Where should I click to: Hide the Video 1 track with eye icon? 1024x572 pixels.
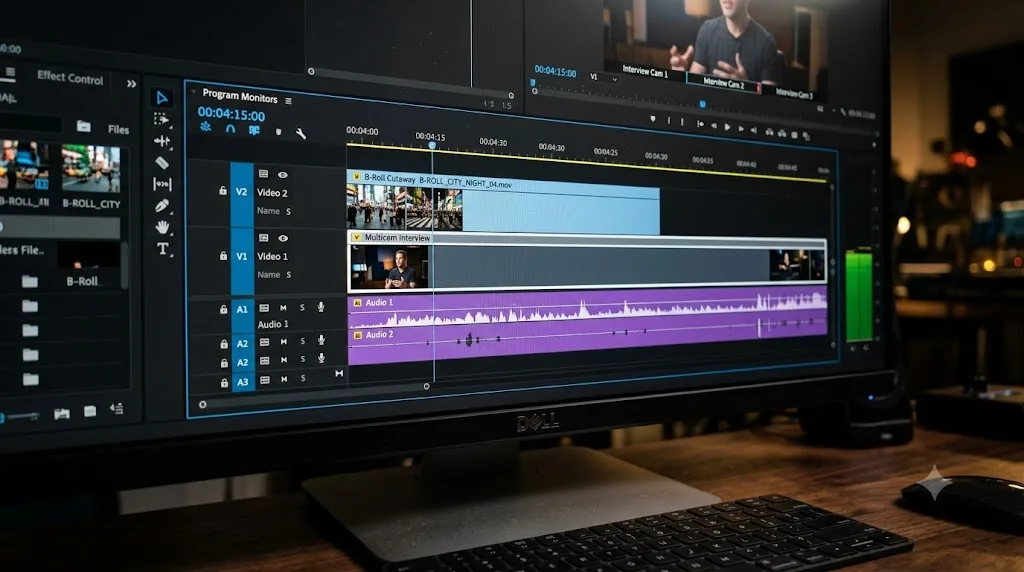pos(283,238)
